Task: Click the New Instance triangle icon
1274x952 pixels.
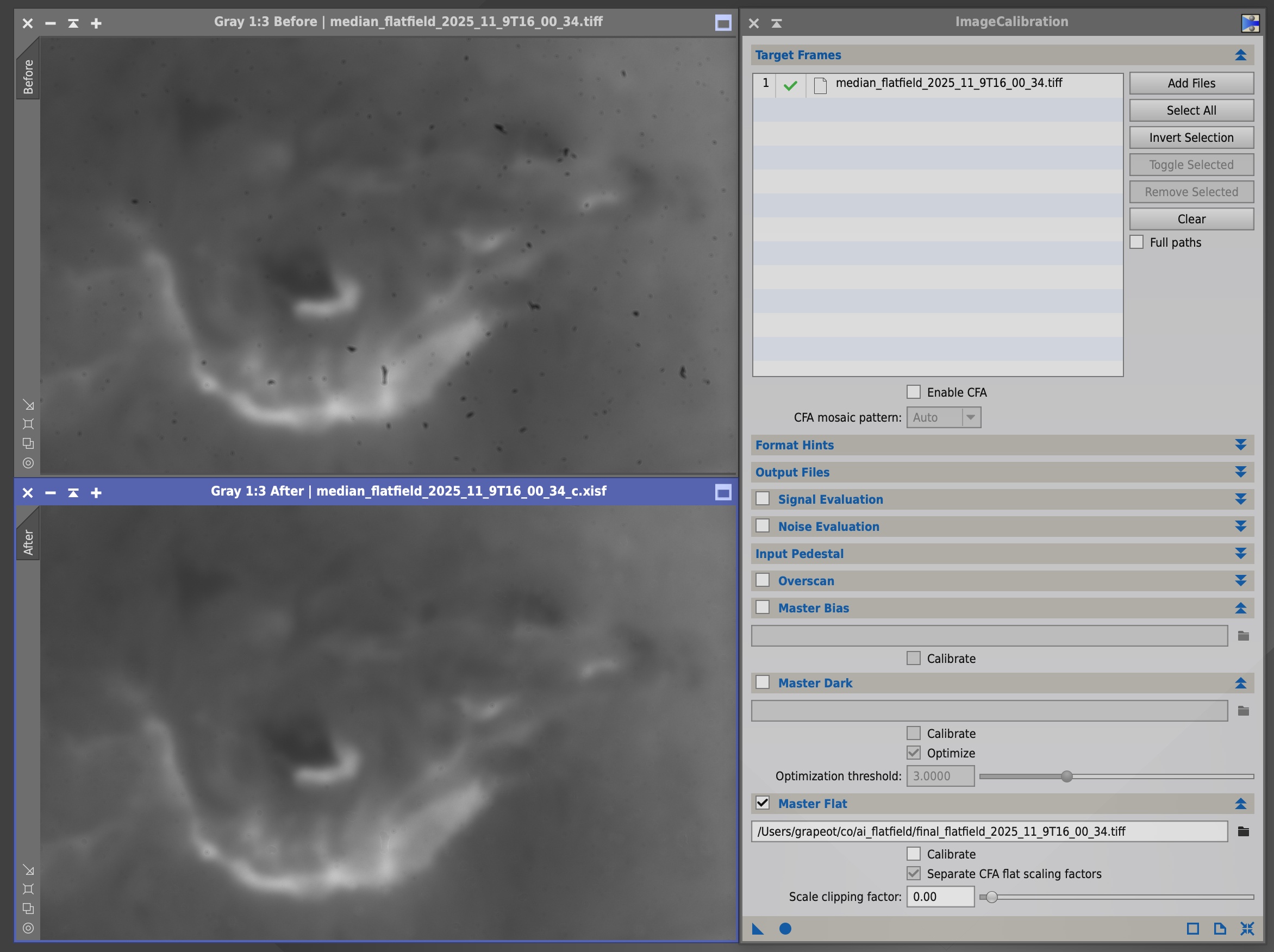Action: [758, 929]
